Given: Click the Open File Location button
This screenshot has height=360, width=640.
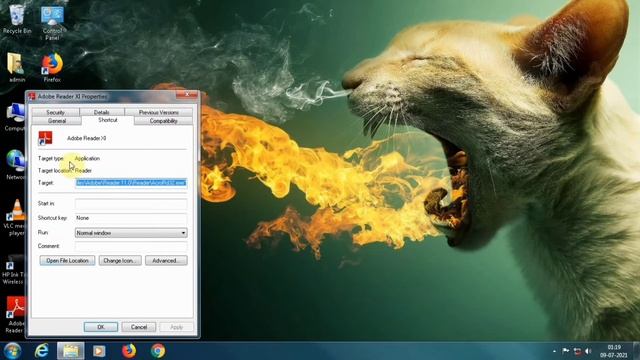Looking at the screenshot, I should (x=67, y=260).
